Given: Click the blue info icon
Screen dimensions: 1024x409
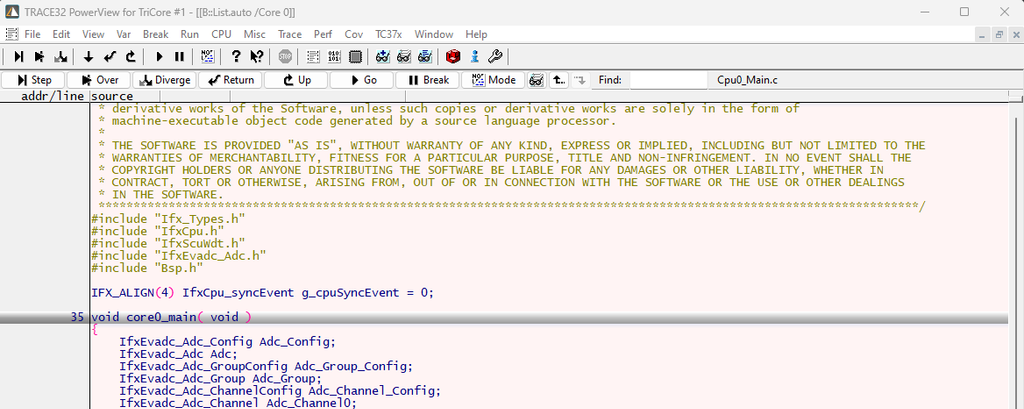Looking at the screenshot, I should 474,57.
